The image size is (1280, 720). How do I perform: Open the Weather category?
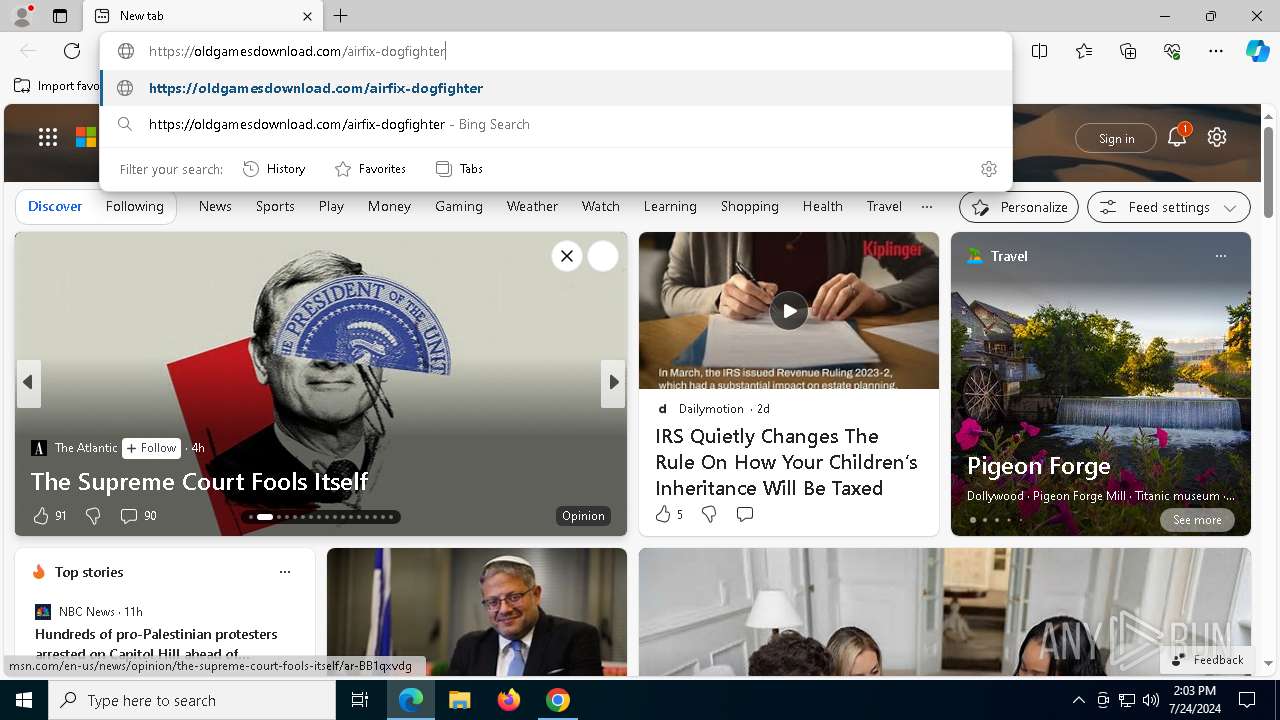(x=532, y=206)
